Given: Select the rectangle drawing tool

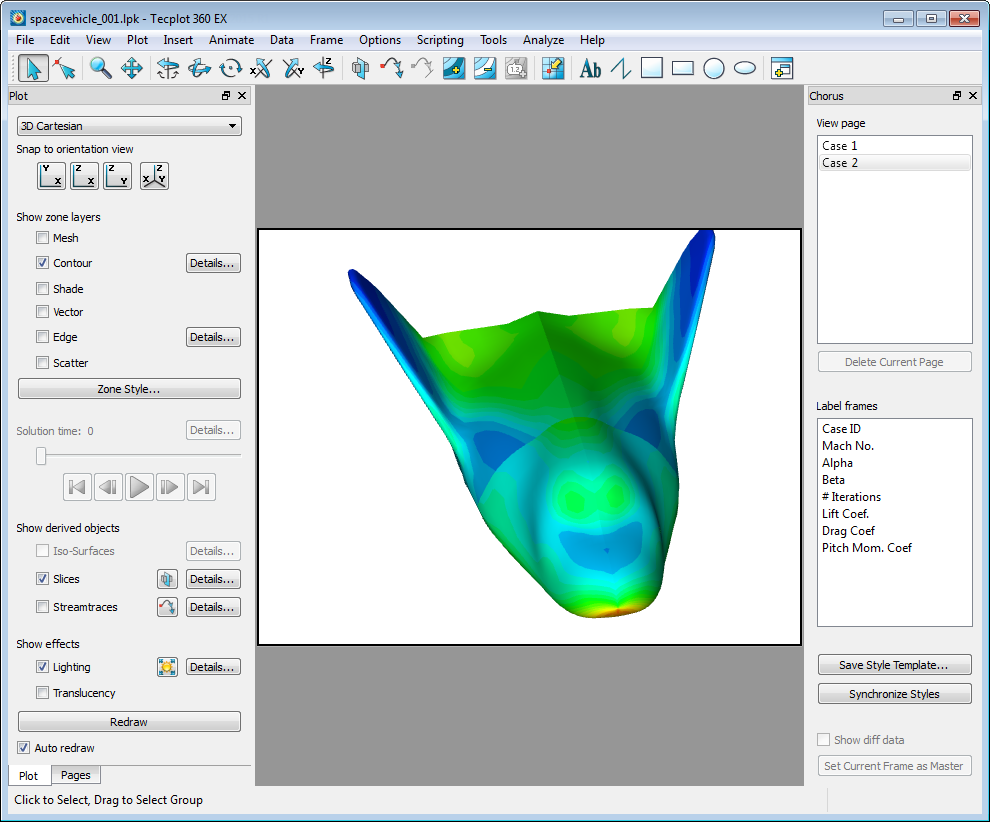Looking at the screenshot, I should (x=683, y=68).
